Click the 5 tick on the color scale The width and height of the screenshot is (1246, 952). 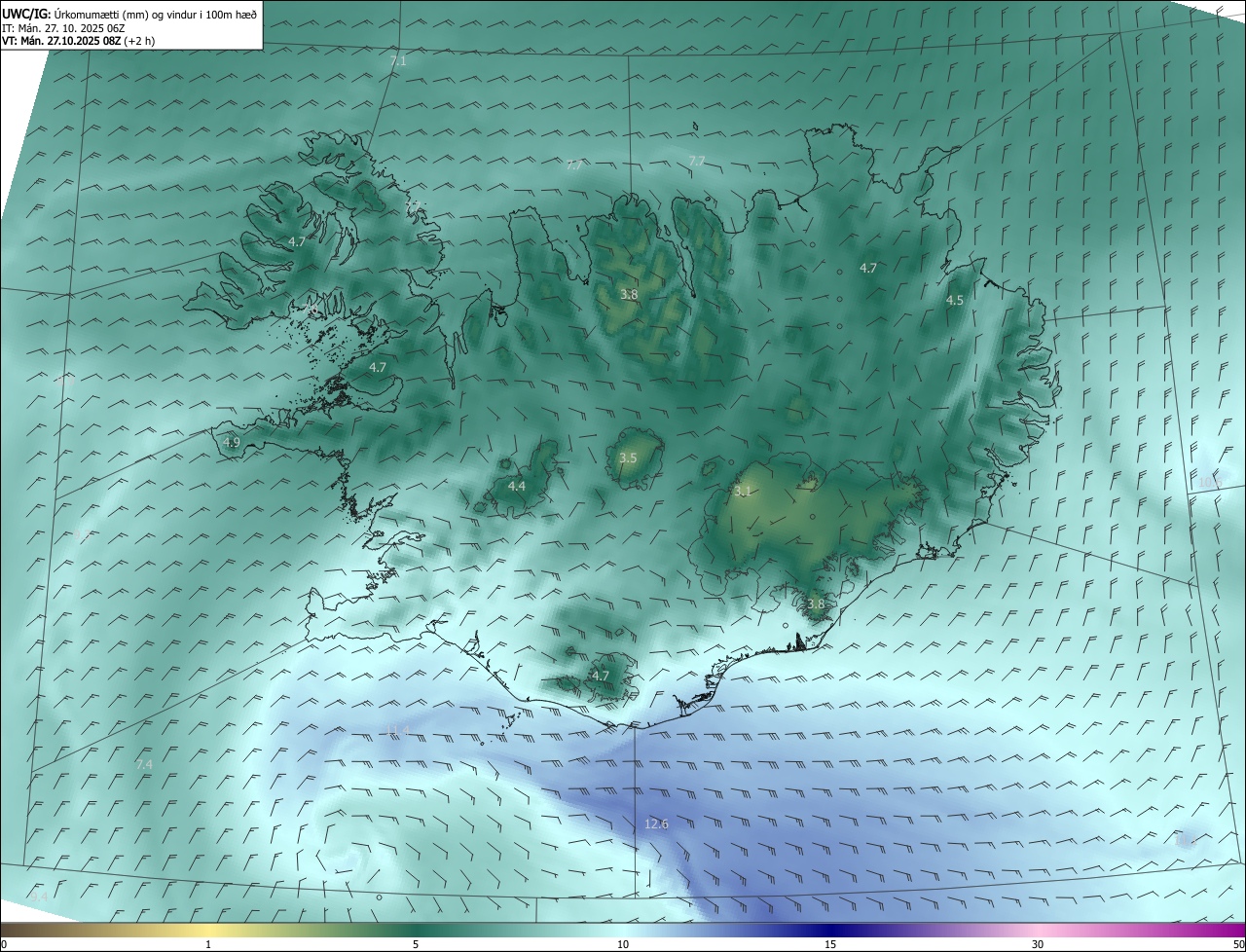click(x=416, y=944)
